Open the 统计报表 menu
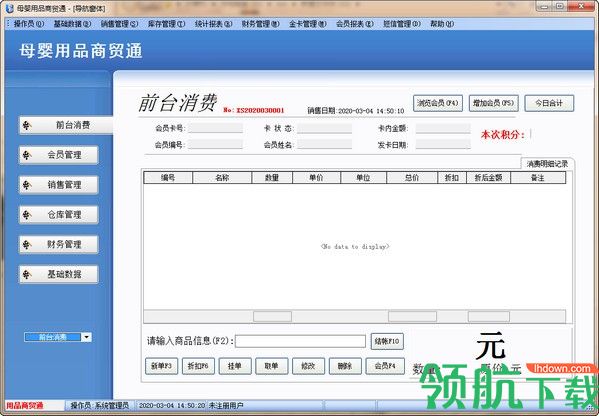The image size is (599, 416). coord(213,24)
